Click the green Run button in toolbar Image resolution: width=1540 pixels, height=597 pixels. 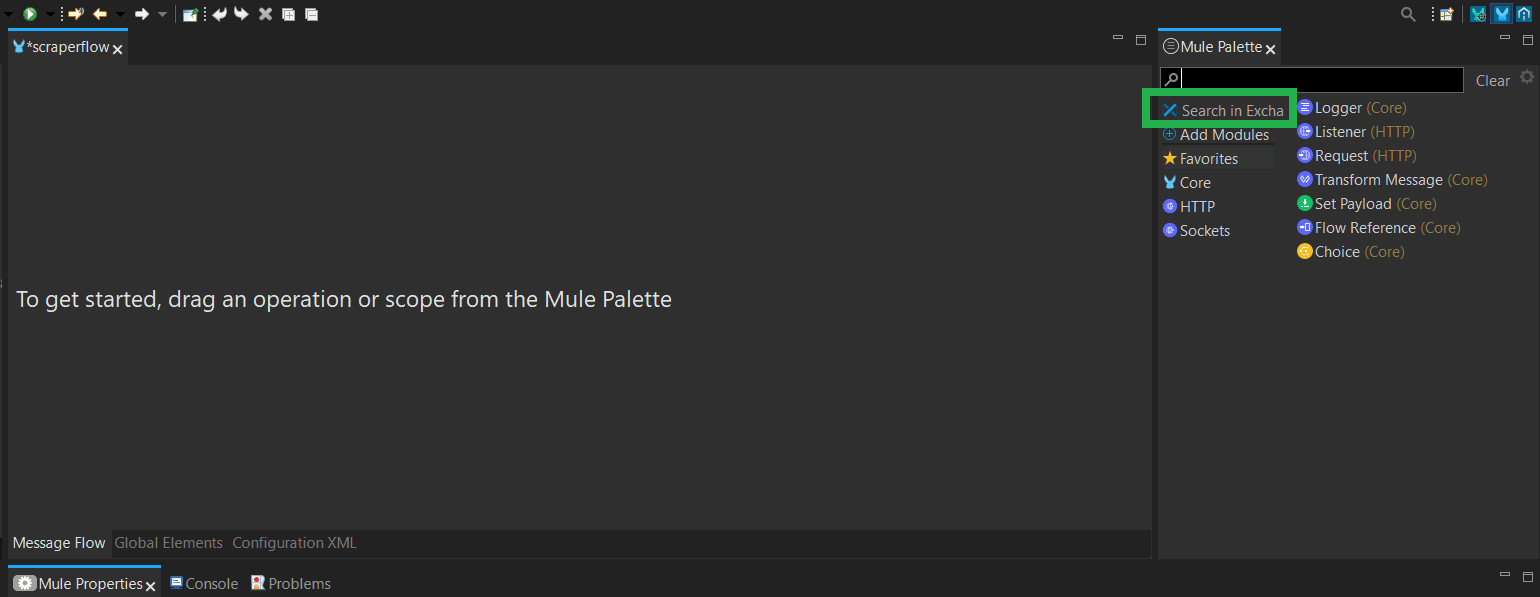(30, 14)
